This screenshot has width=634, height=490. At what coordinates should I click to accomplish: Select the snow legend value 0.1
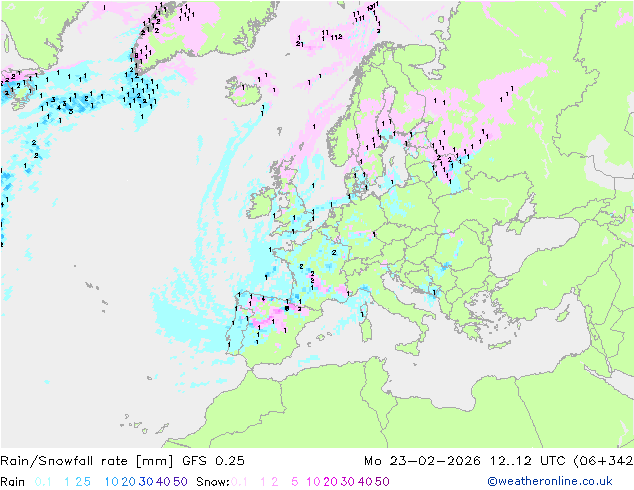tap(239, 482)
